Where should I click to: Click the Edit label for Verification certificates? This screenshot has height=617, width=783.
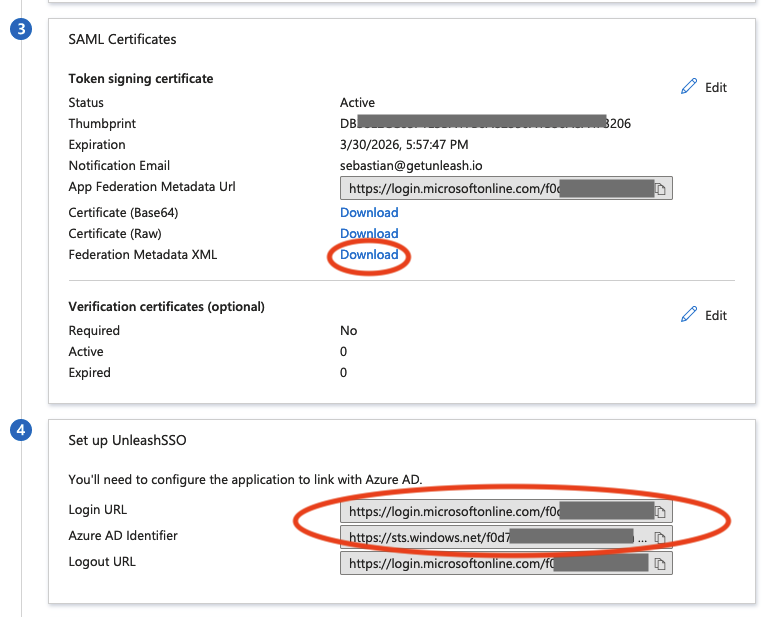click(716, 315)
